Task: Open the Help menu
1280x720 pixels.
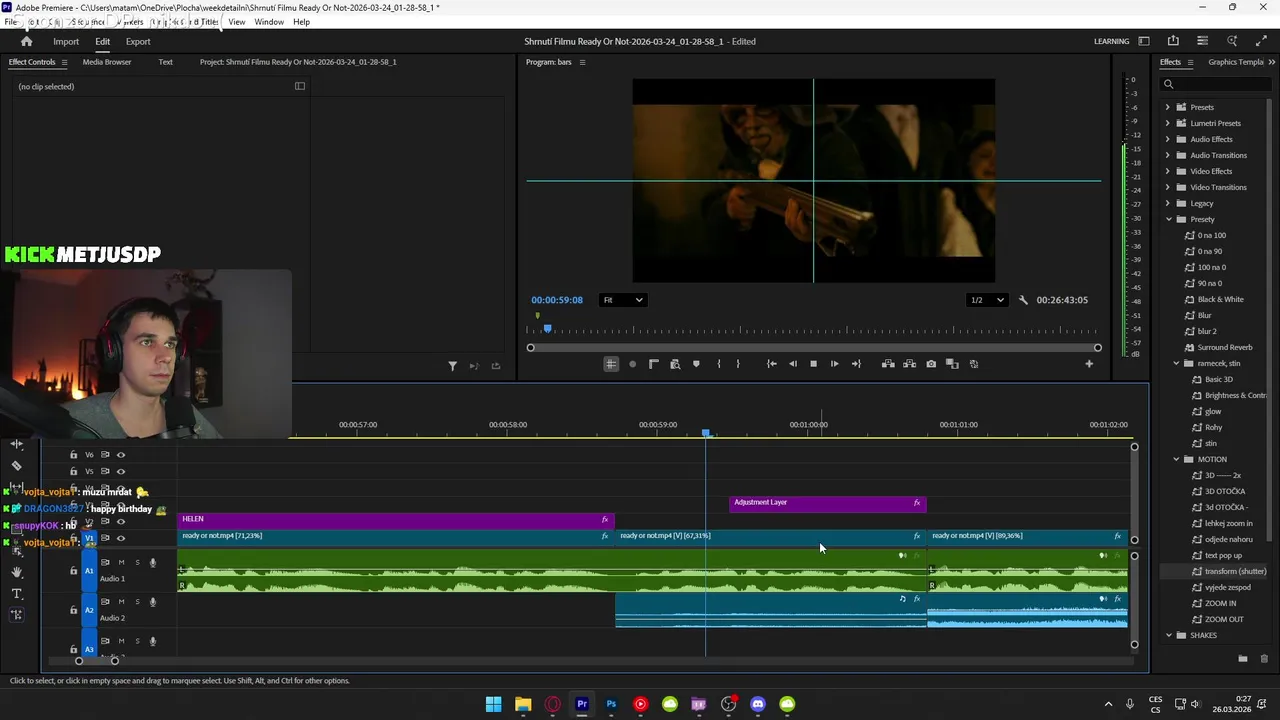Action: (x=301, y=22)
